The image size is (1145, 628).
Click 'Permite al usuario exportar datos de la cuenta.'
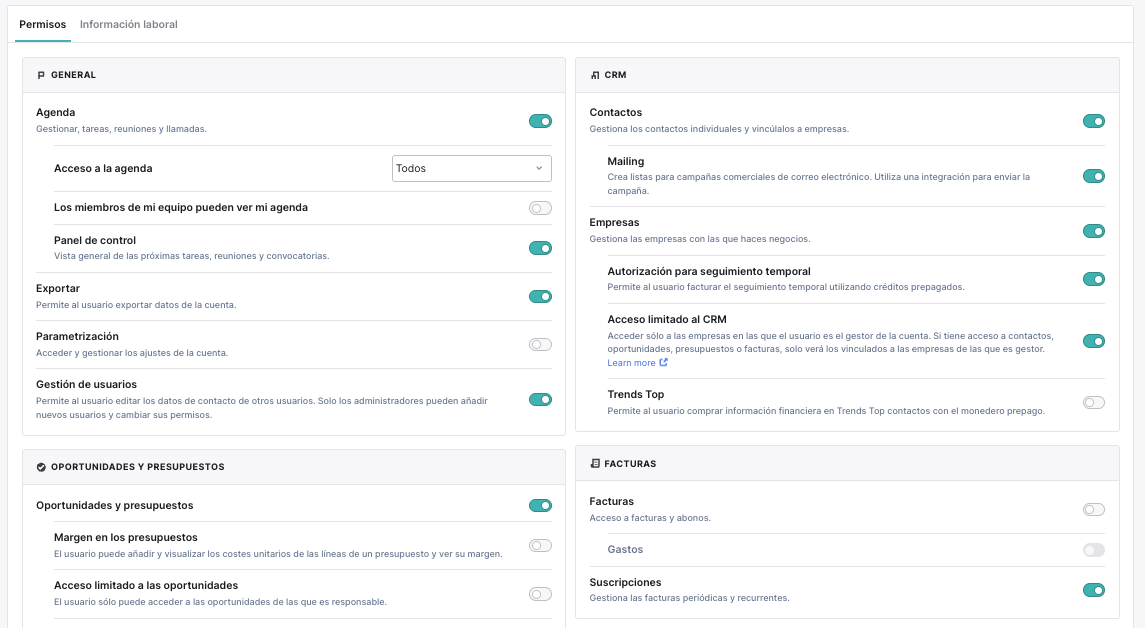(x=136, y=305)
